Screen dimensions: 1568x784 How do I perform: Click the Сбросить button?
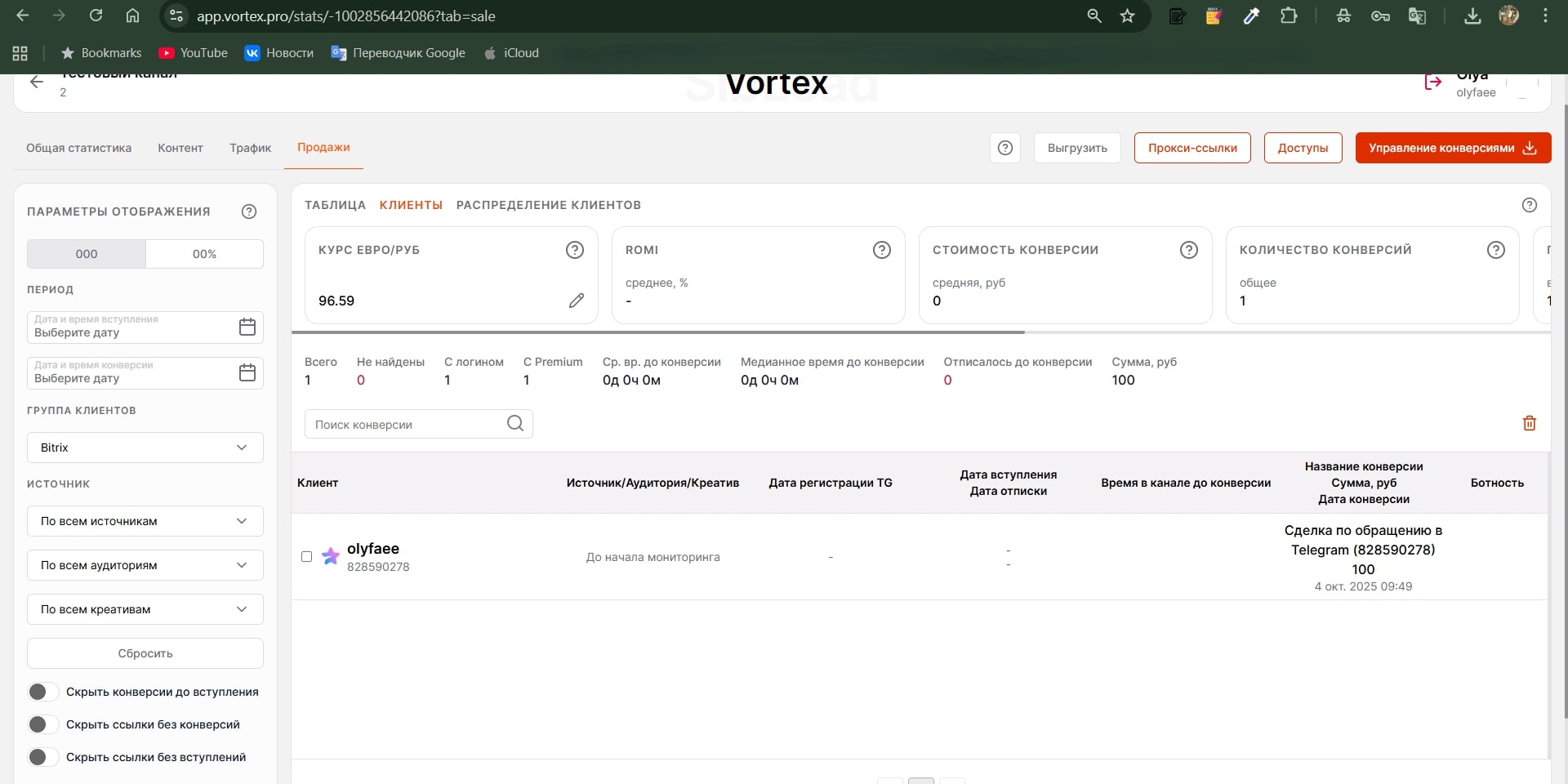(x=145, y=653)
